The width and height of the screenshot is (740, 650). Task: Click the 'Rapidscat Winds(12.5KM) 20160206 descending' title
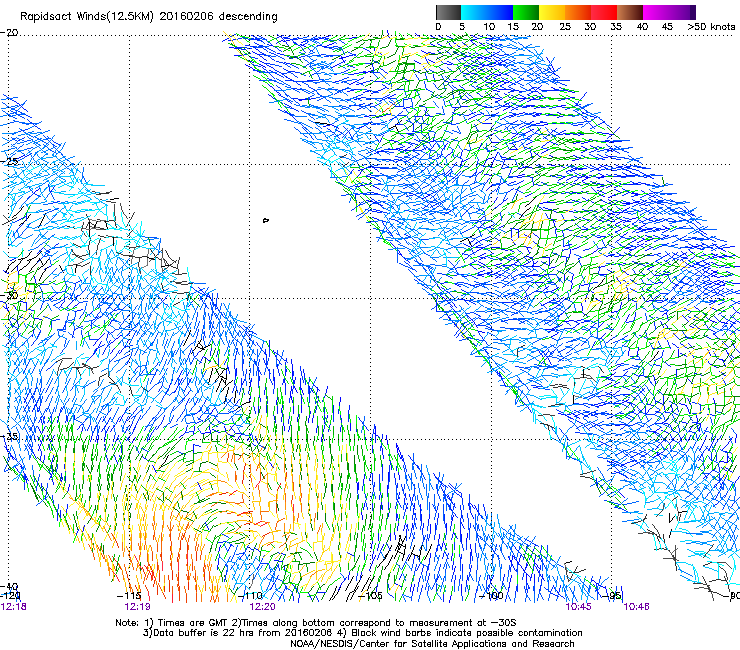[149, 17]
